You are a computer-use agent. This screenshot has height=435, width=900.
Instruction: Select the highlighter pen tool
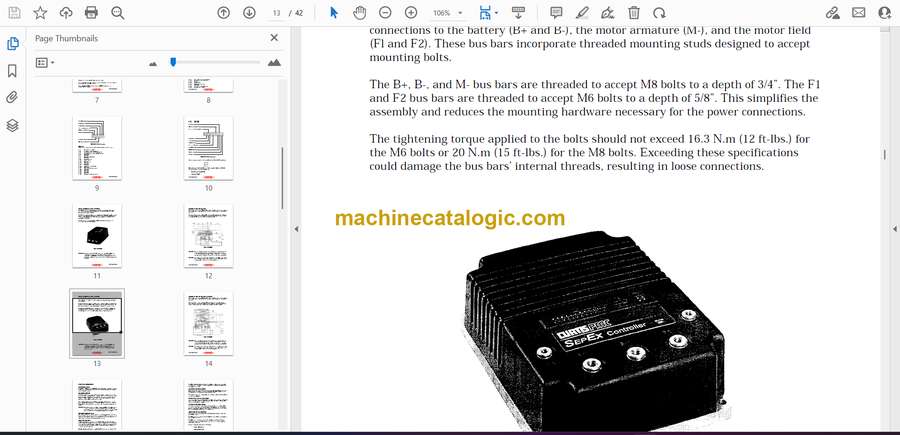pos(582,13)
